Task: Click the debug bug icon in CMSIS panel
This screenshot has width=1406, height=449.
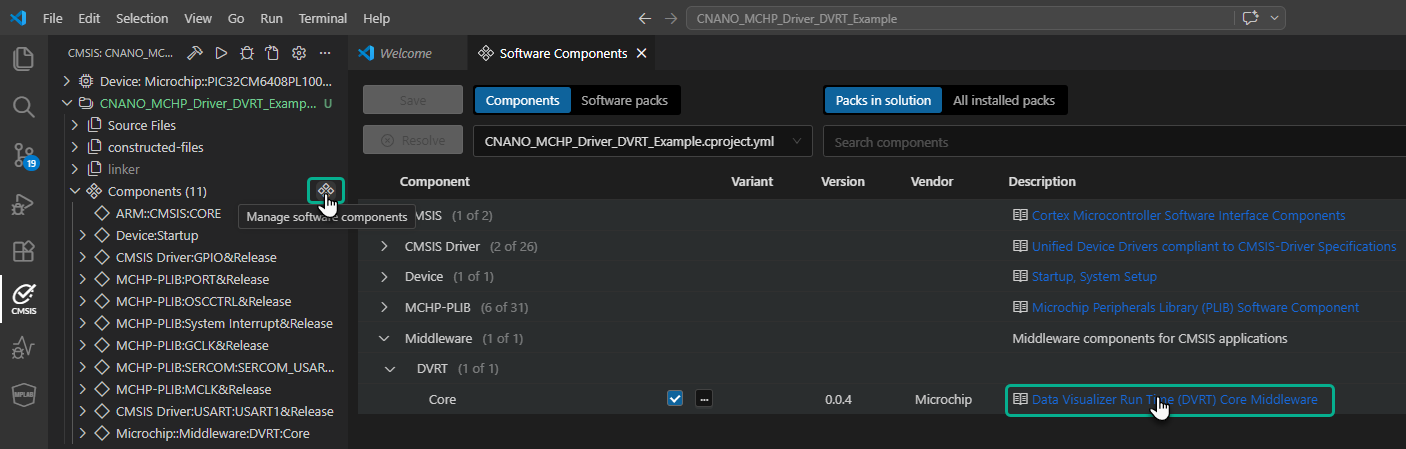Action: pyautogui.click(x=247, y=53)
